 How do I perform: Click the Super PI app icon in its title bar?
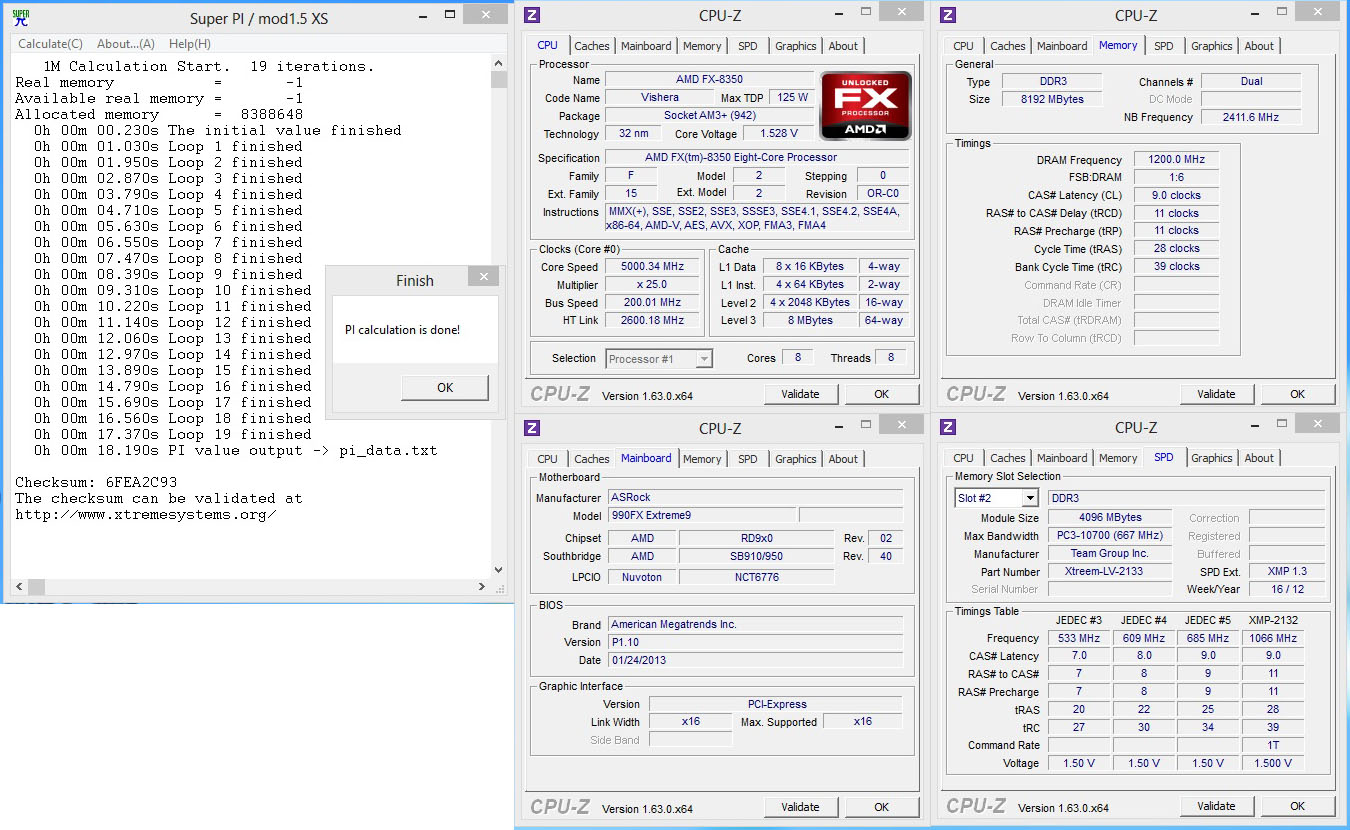tap(20, 19)
